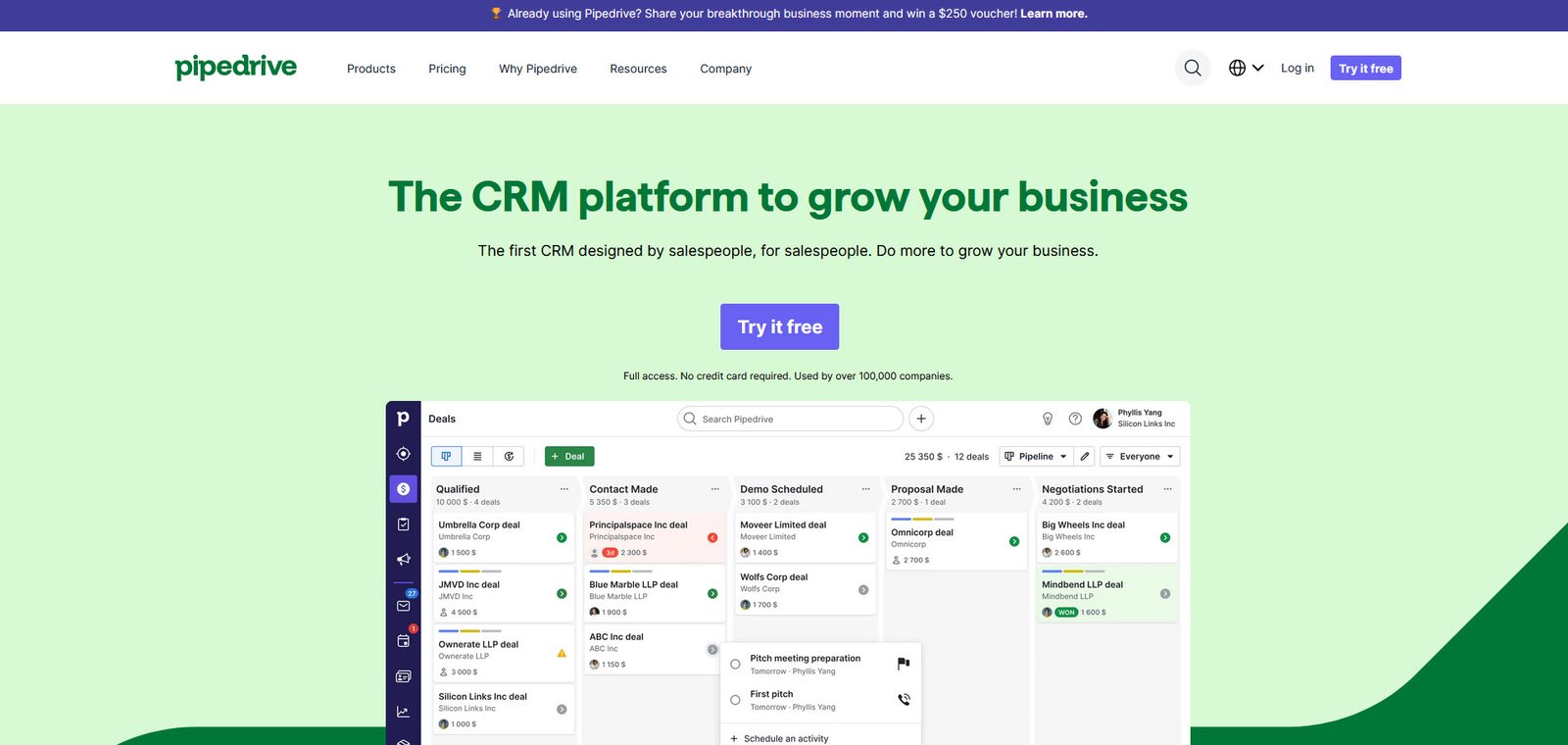
Task: Open the Products menu
Action: [371, 69]
